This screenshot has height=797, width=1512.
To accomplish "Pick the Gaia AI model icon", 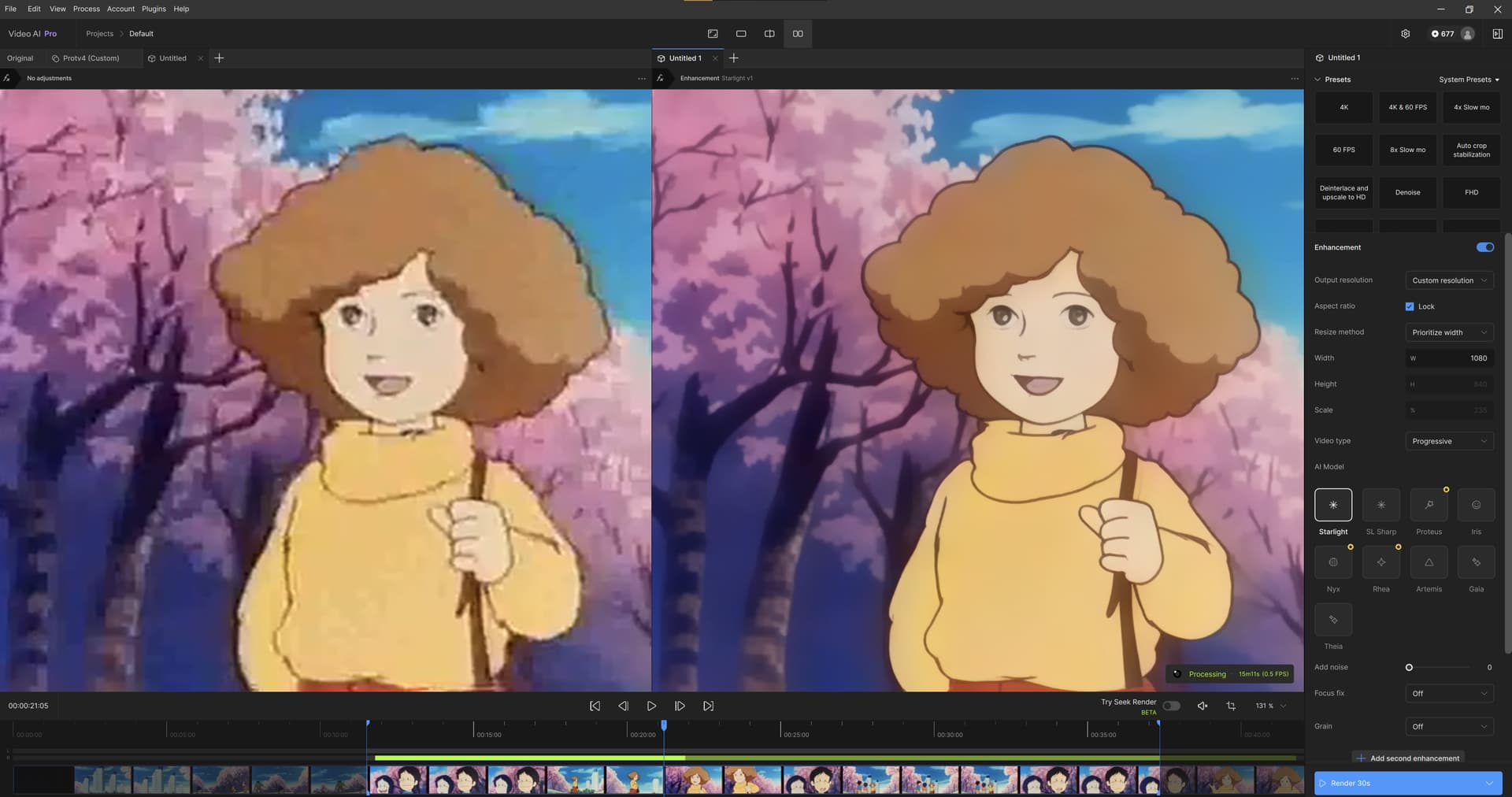I will click(1476, 562).
